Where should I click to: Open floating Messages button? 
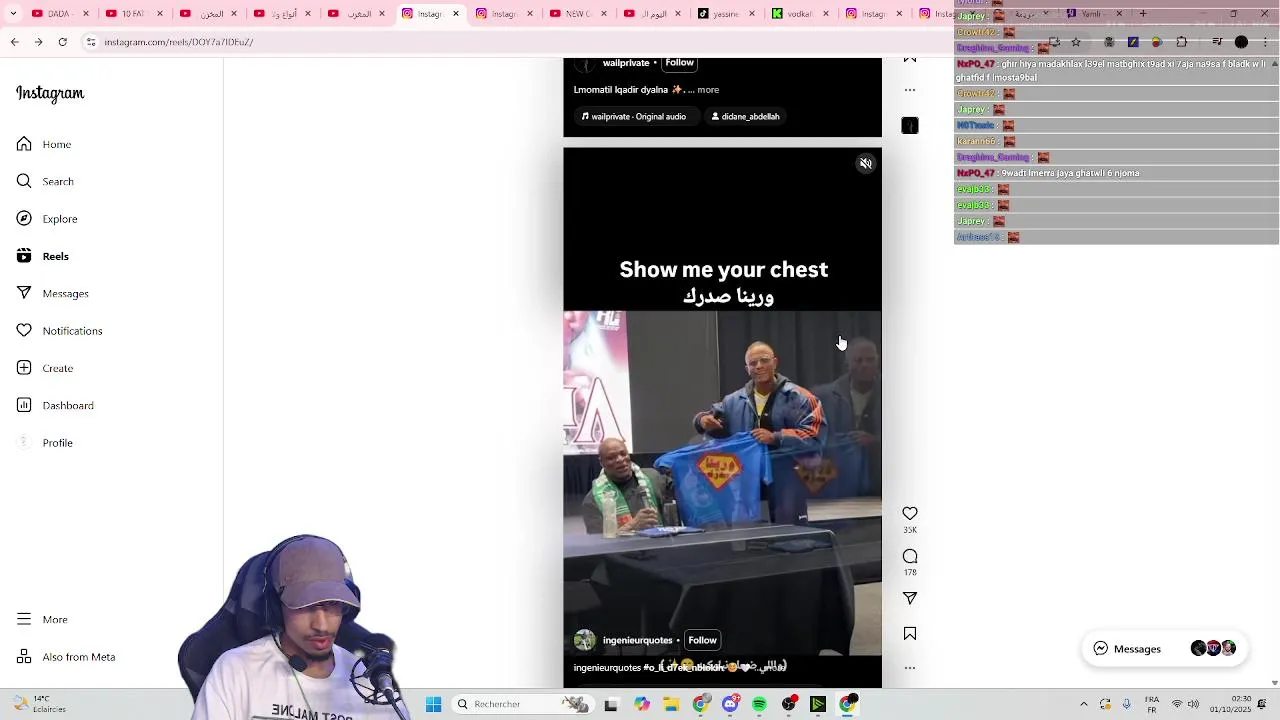[1163, 649]
